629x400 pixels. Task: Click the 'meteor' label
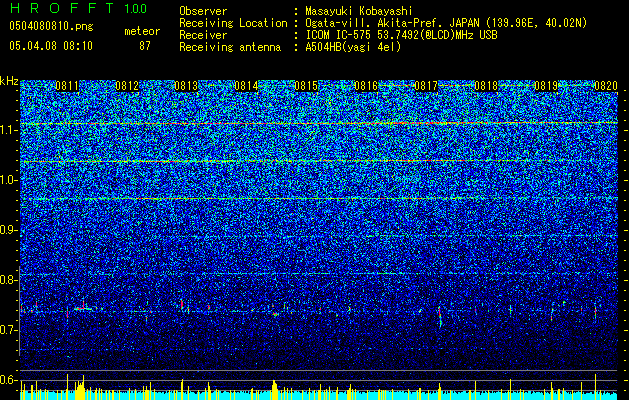(142, 31)
